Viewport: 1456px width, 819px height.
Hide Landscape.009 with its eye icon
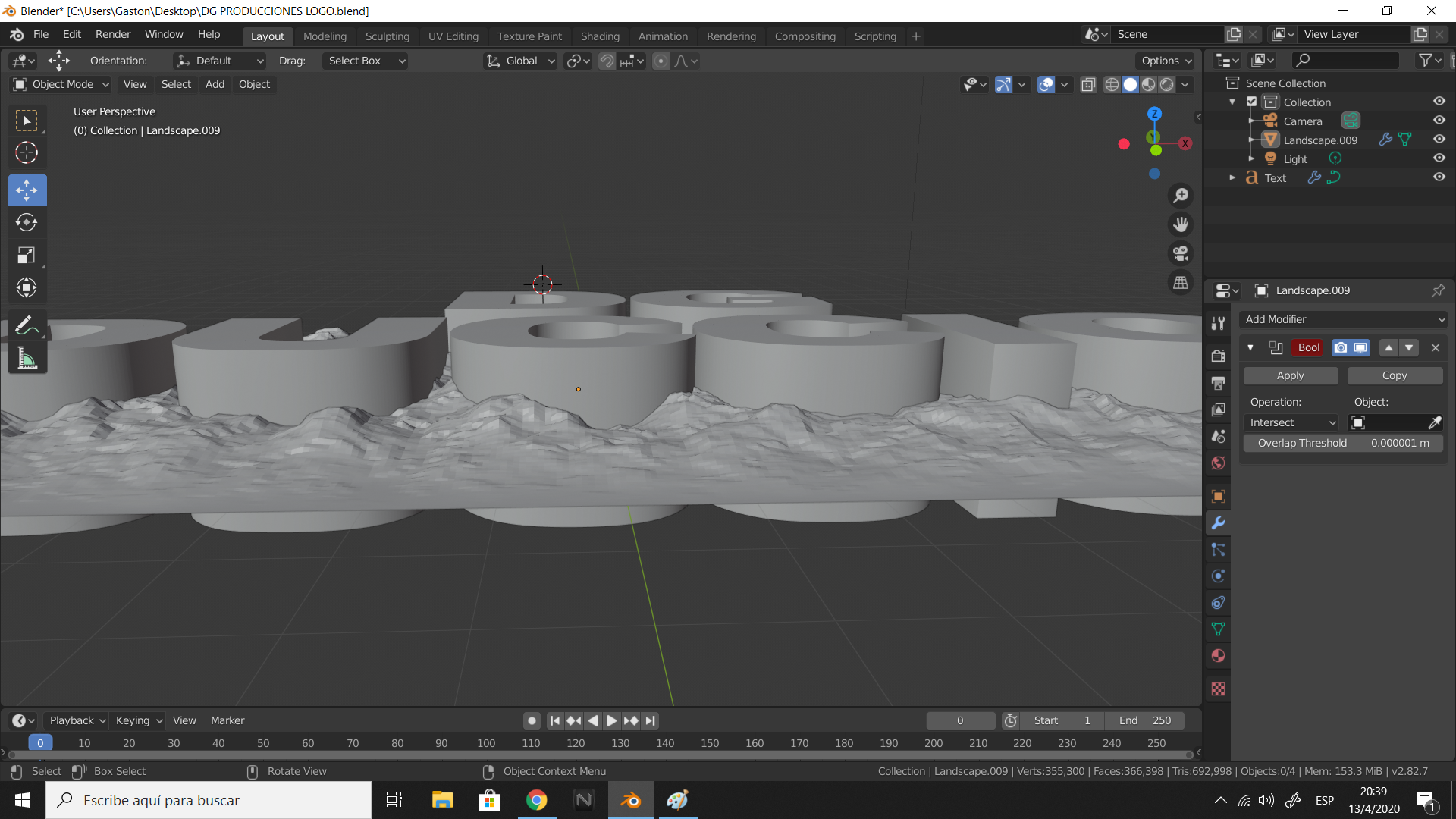coord(1439,140)
